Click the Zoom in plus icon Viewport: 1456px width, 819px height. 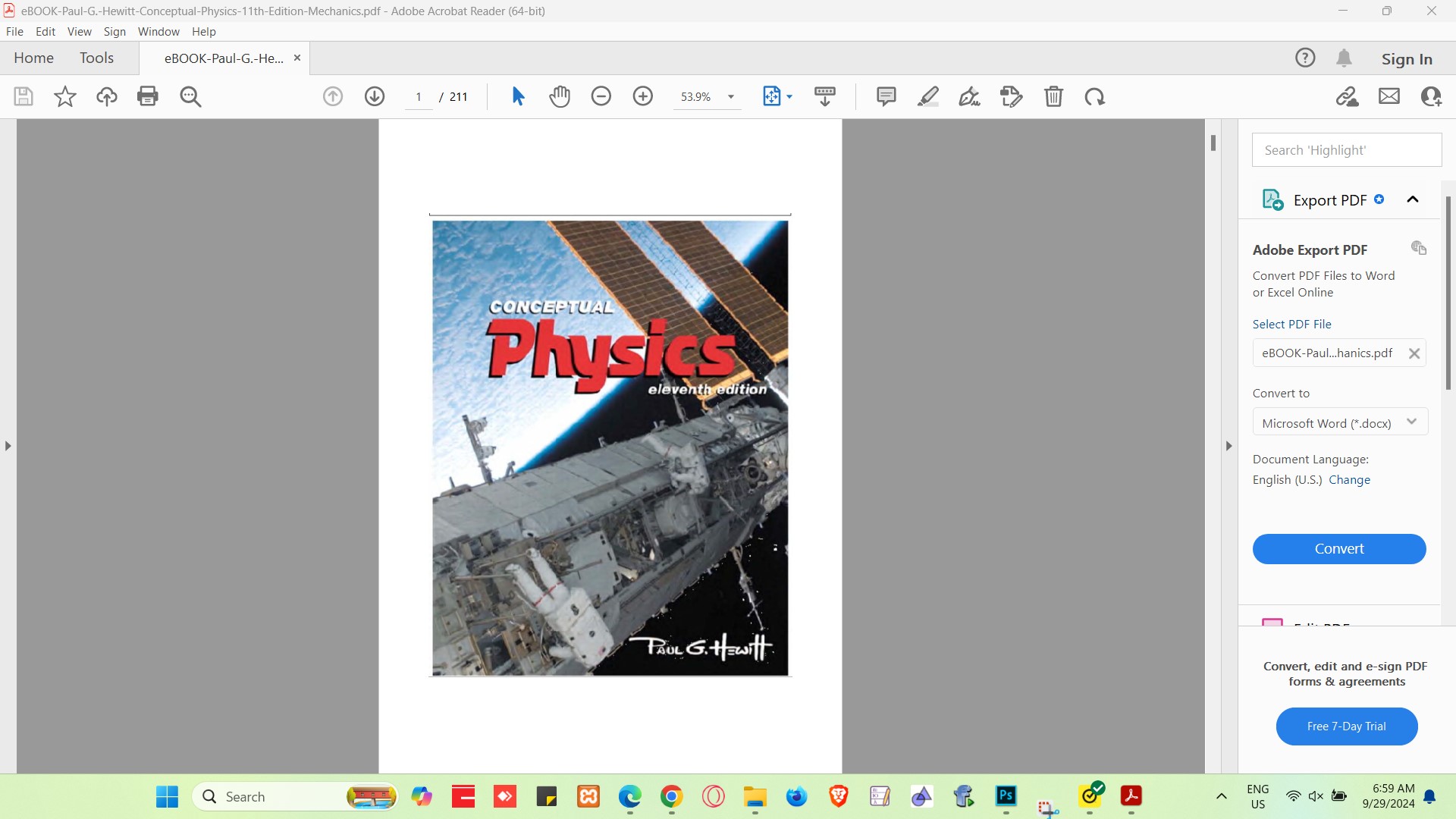643,96
